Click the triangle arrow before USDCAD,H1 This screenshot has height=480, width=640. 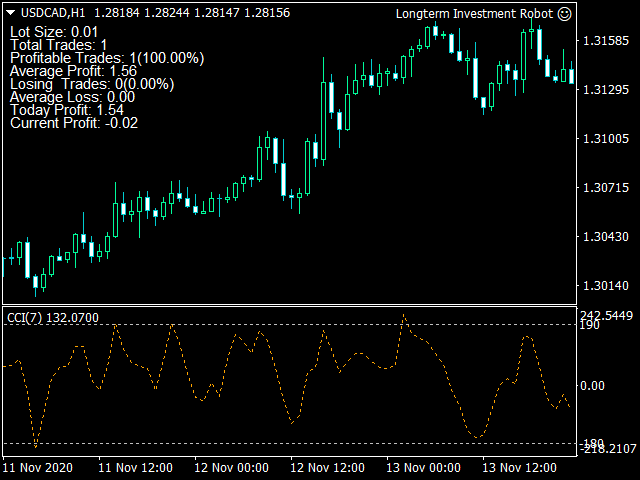pos(11,13)
